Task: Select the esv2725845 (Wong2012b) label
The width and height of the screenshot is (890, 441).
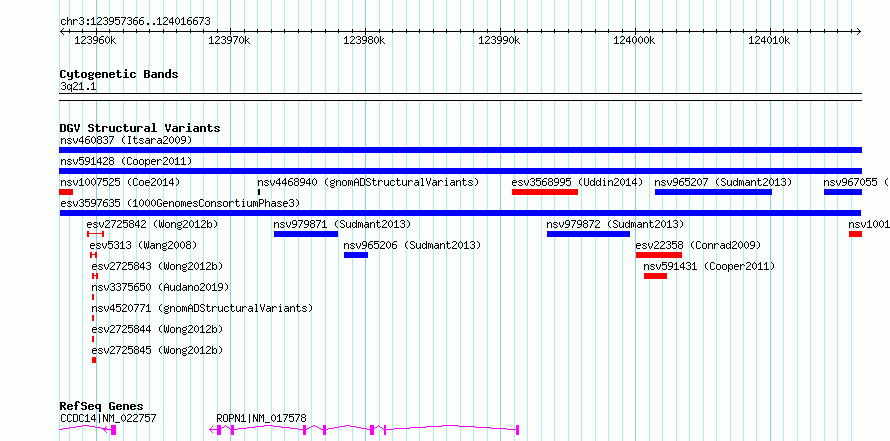Action: [x=157, y=350]
